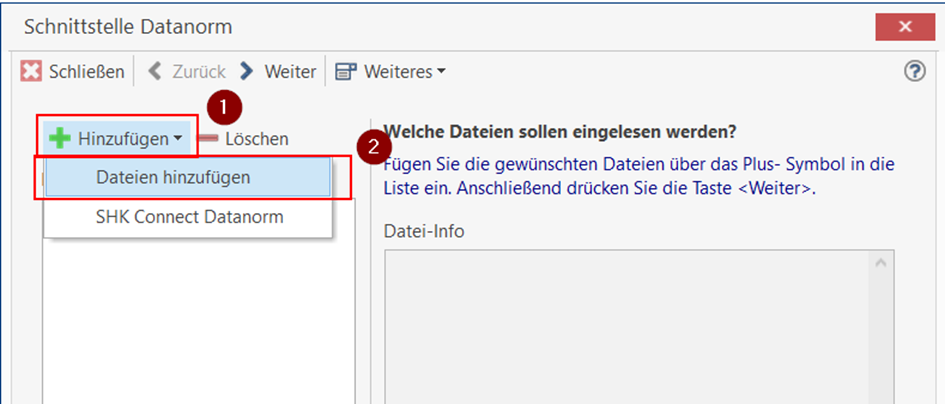Choose 'SHK Connect Datanorm' menu entry
The image size is (945, 404).
189,216
